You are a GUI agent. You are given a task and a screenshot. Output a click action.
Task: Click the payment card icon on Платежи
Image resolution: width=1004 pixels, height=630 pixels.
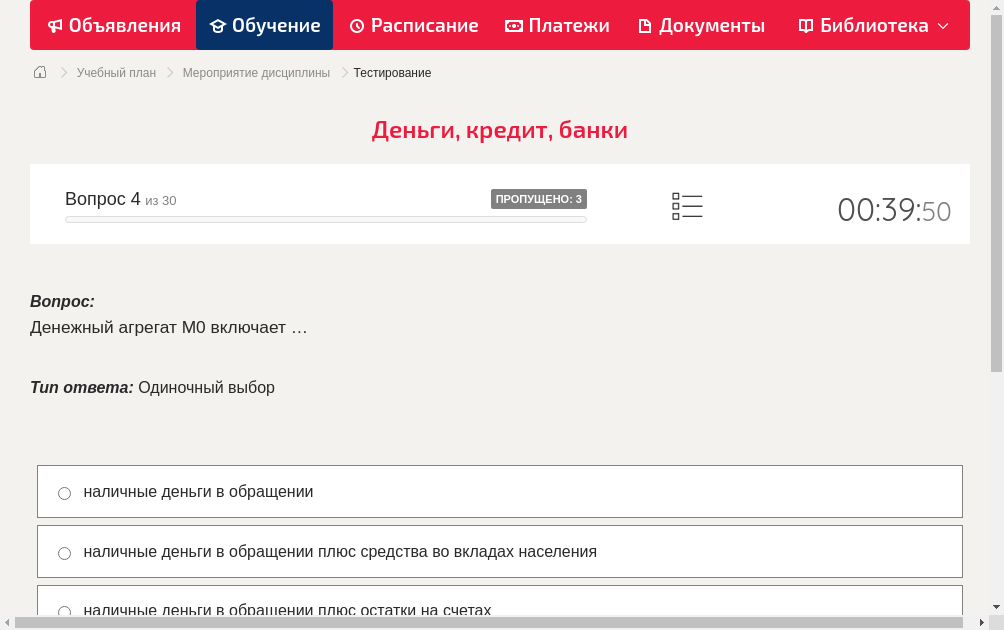tap(513, 25)
